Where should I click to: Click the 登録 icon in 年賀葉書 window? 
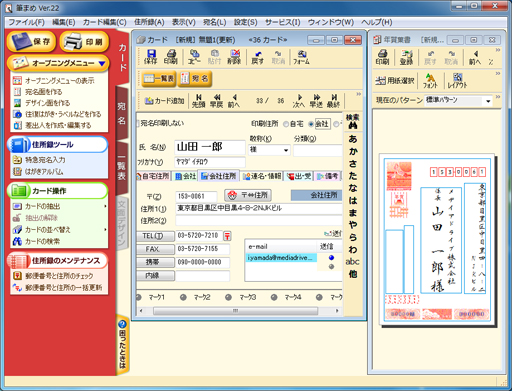[406, 57]
